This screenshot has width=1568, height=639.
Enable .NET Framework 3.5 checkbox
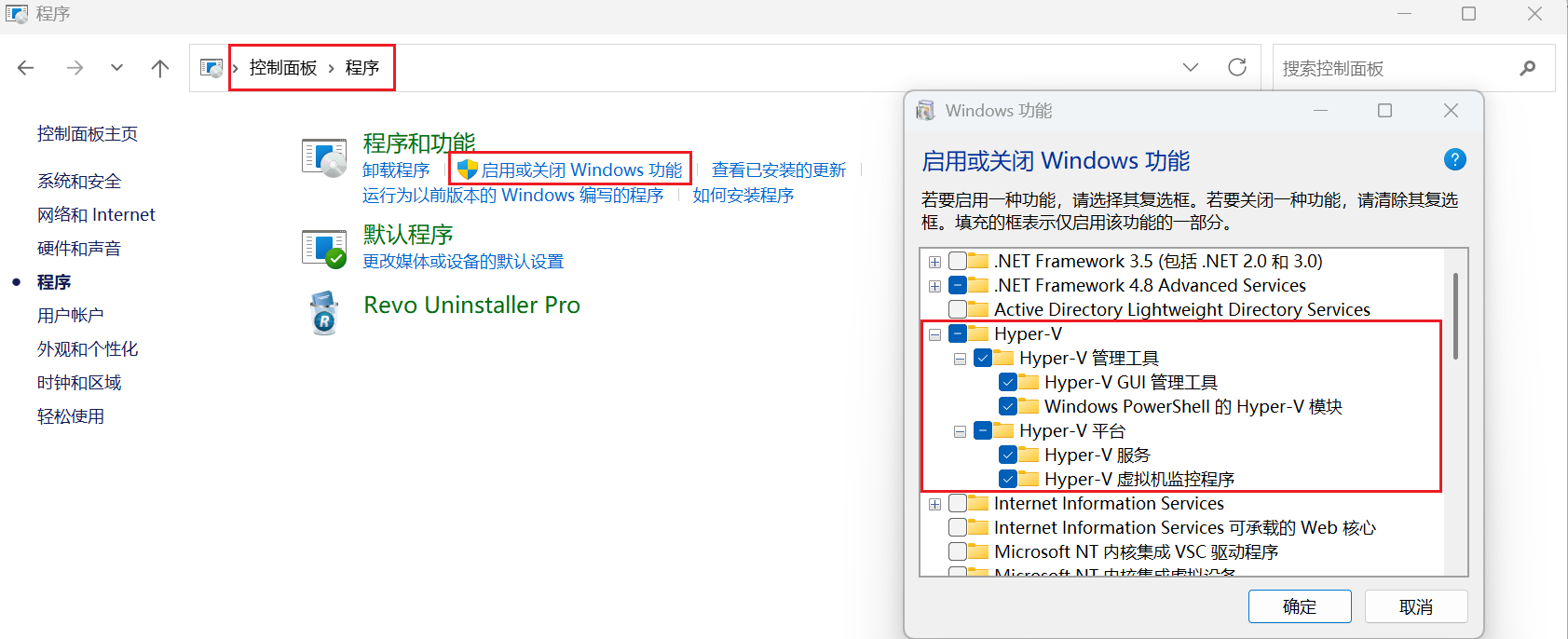point(958,262)
